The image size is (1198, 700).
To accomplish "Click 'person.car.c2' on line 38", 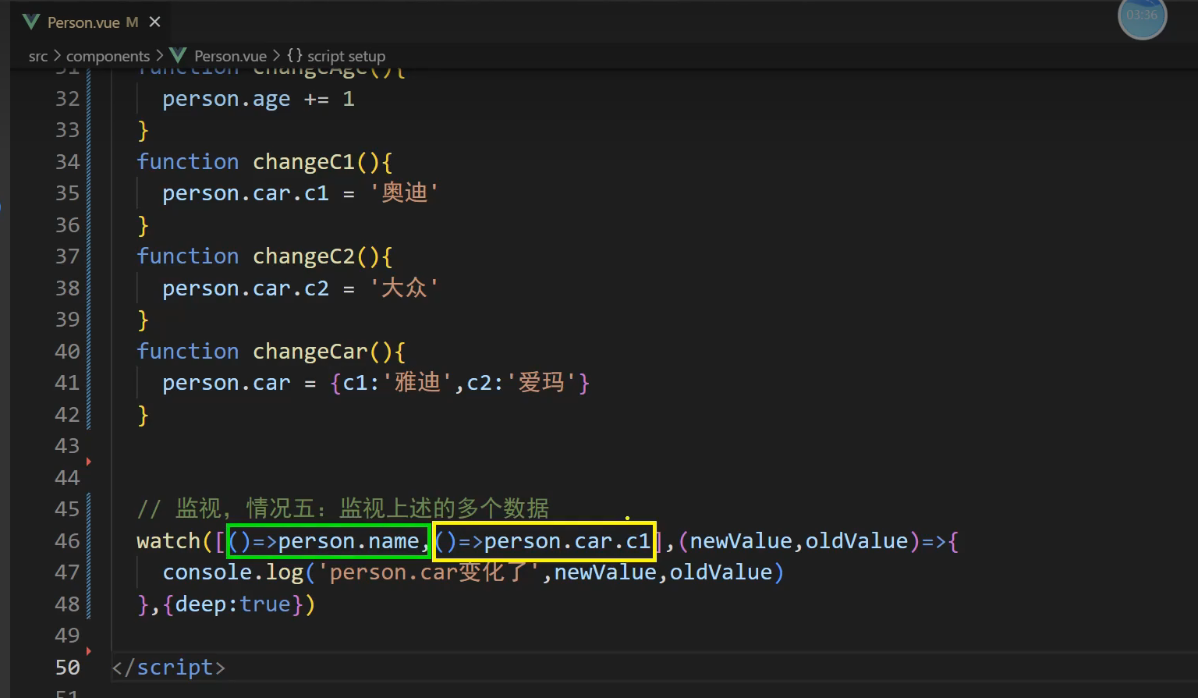I will (245, 289).
